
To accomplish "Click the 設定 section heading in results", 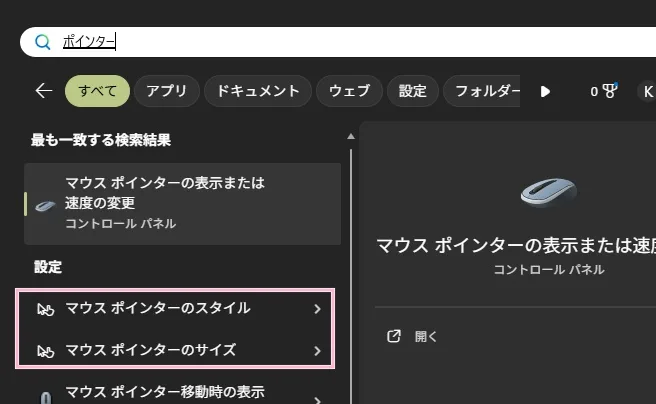I will [48, 267].
